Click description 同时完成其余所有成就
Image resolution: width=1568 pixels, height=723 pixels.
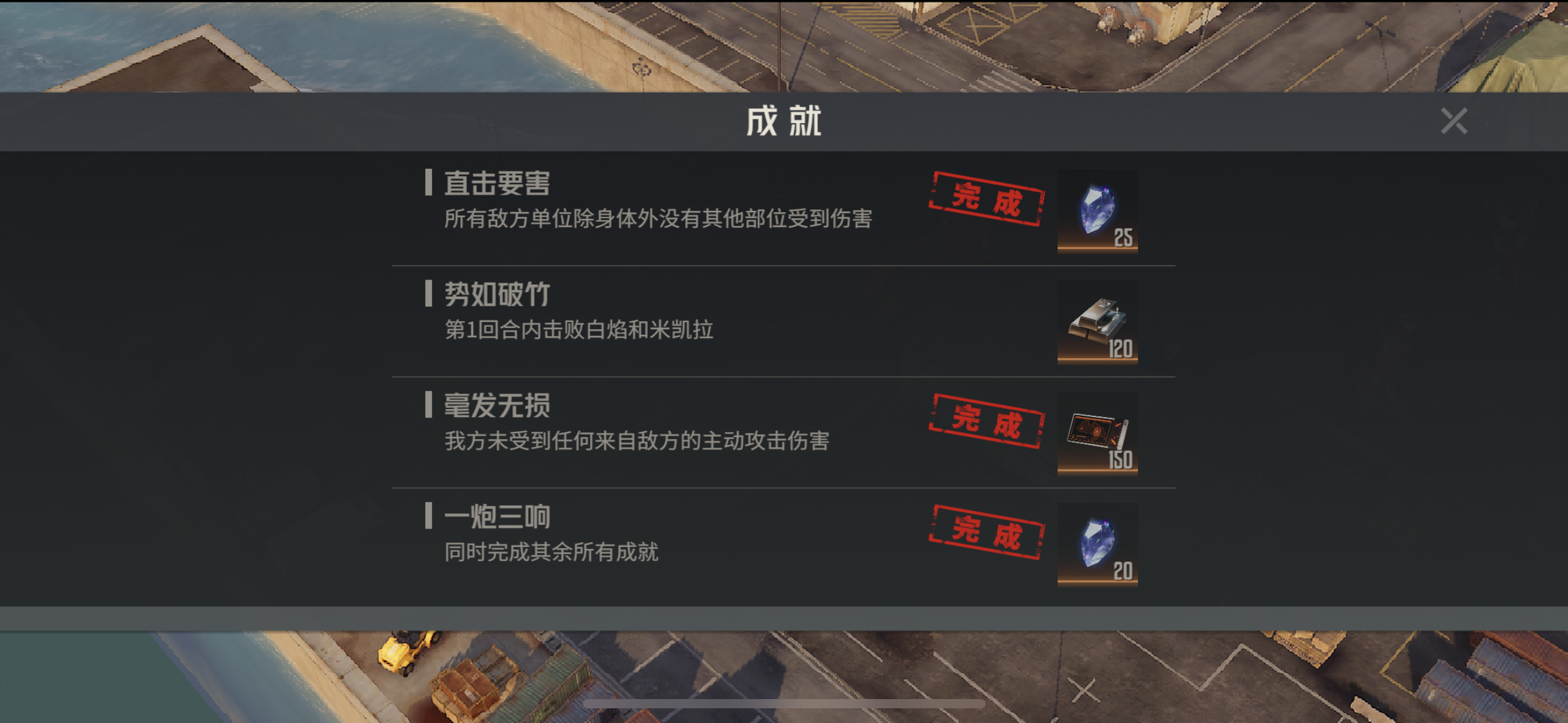551,552
